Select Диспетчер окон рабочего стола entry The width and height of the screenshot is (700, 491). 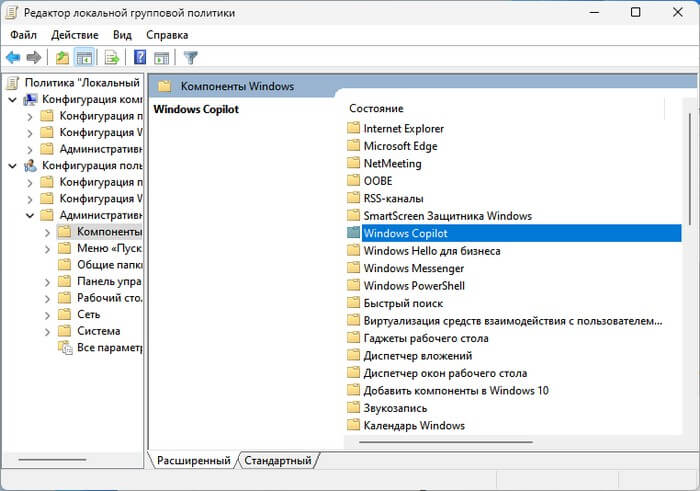point(445,373)
